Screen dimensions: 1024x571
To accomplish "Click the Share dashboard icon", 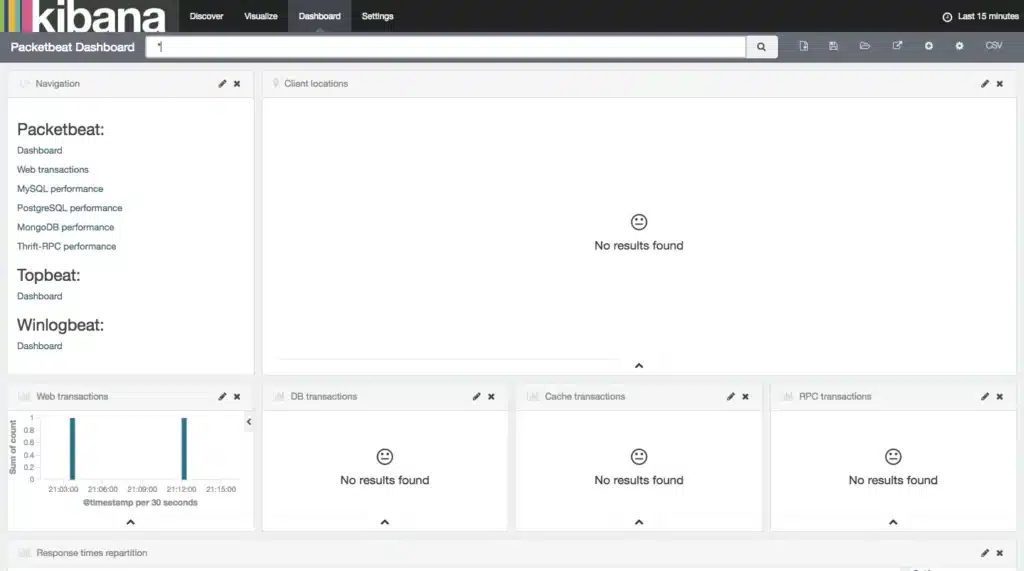I will [897, 46].
